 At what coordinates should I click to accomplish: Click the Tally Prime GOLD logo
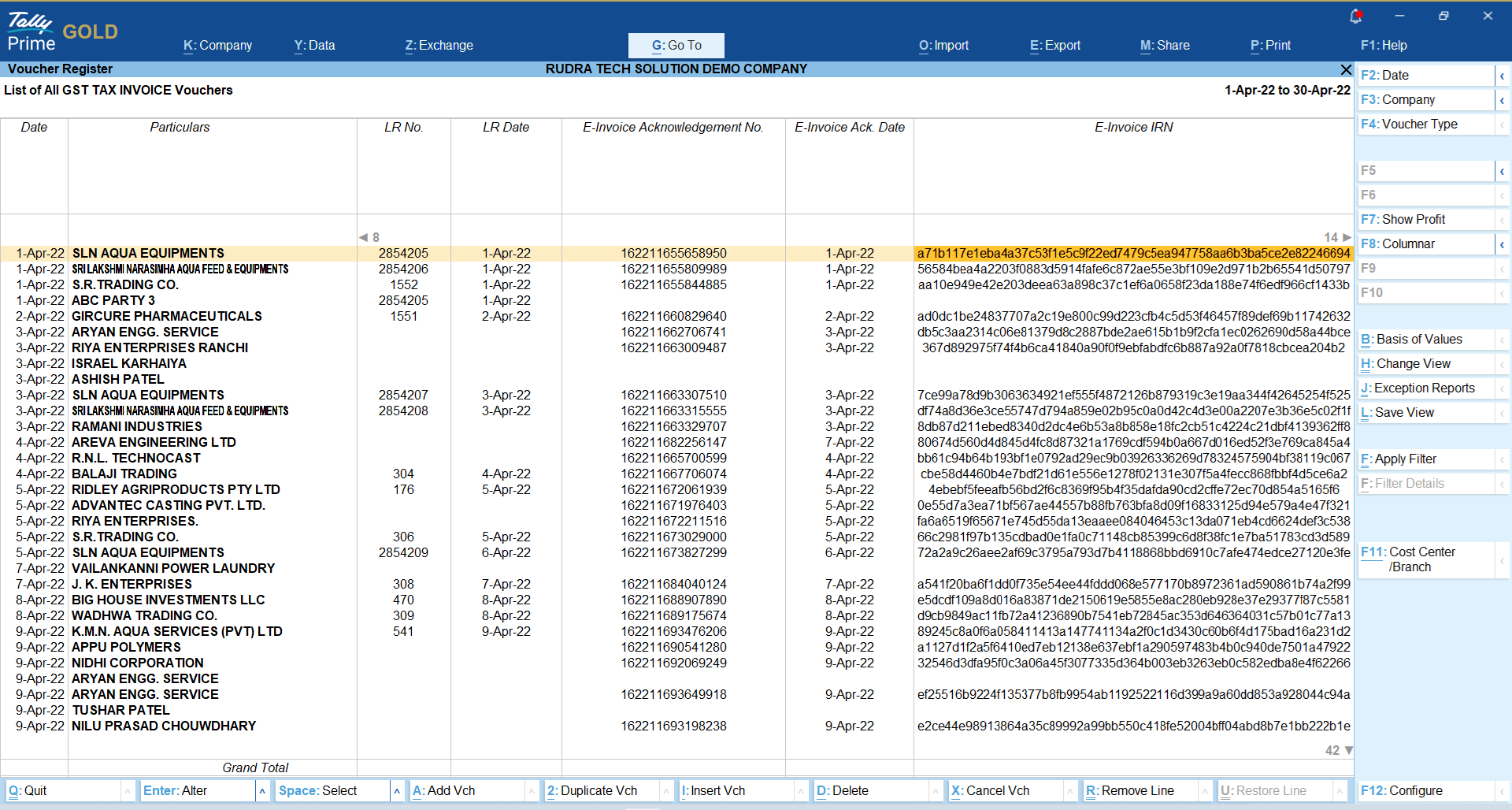(62, 32)
